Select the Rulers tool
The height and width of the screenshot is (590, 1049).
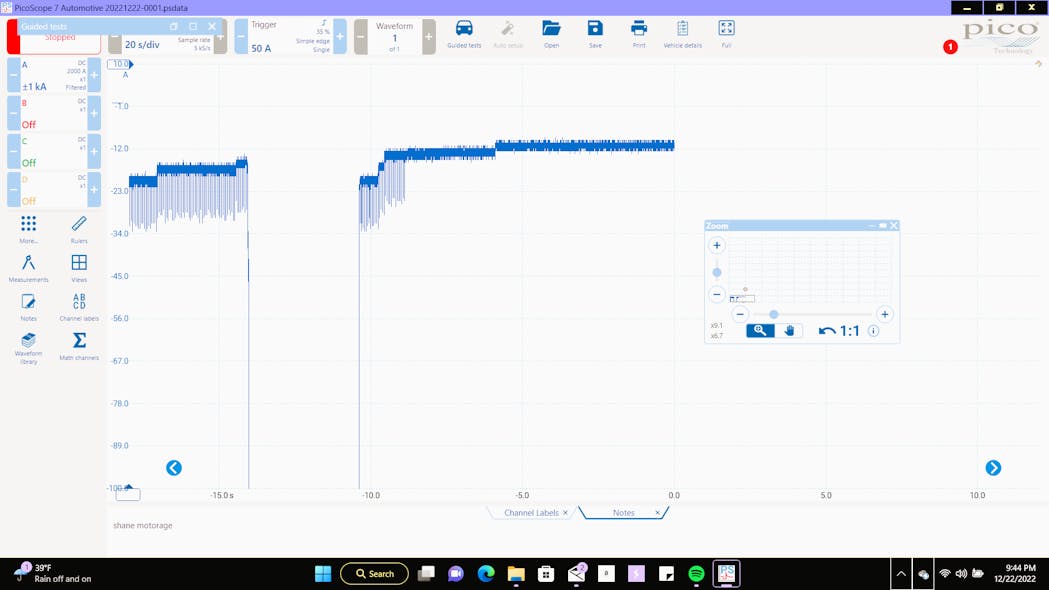tap(79, 228)
